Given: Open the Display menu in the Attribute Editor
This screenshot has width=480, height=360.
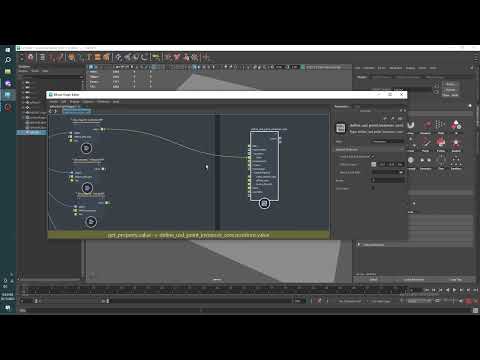Looking at the screenshot, I should (411, 68).
